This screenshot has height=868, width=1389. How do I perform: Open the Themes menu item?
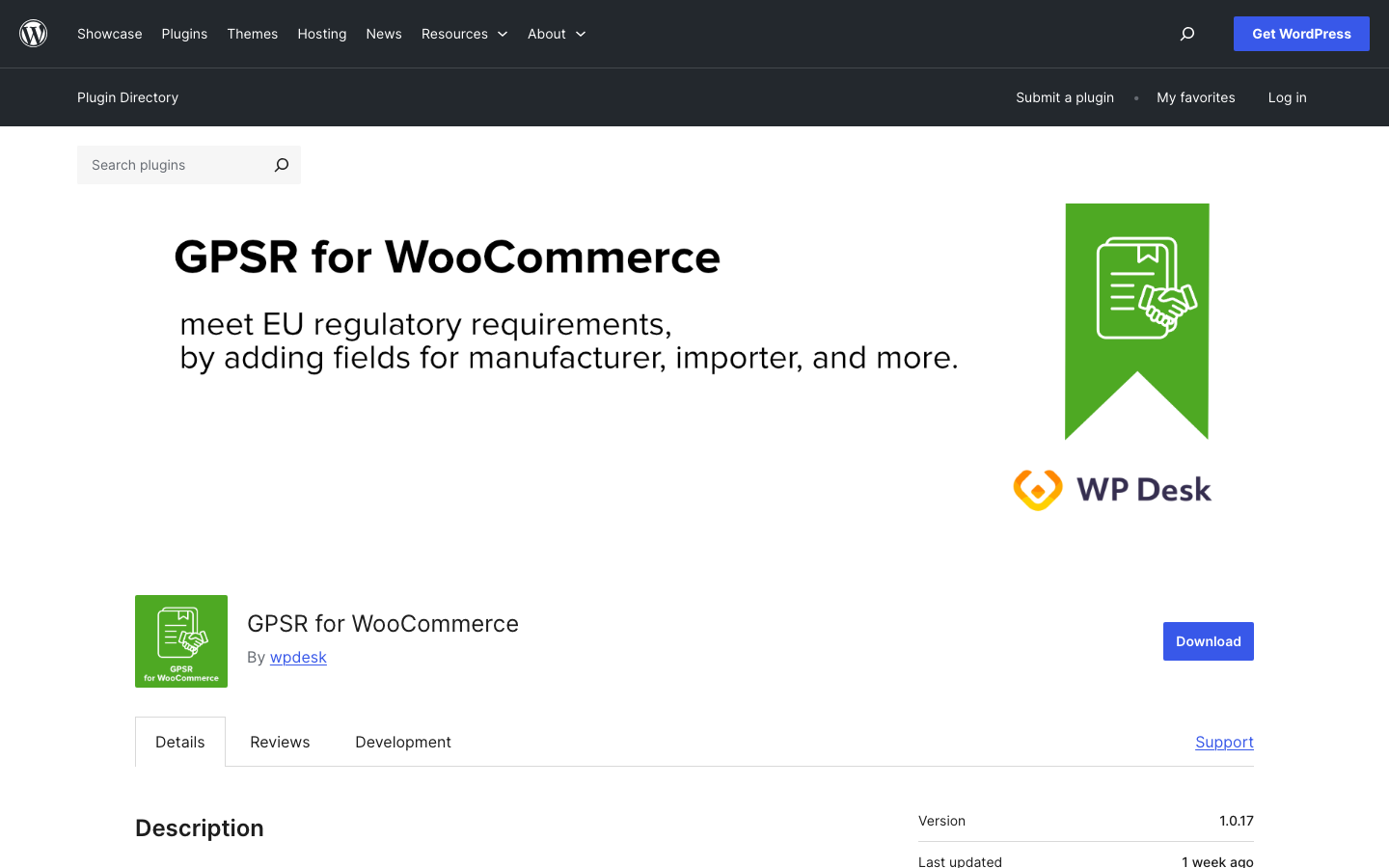253,34
